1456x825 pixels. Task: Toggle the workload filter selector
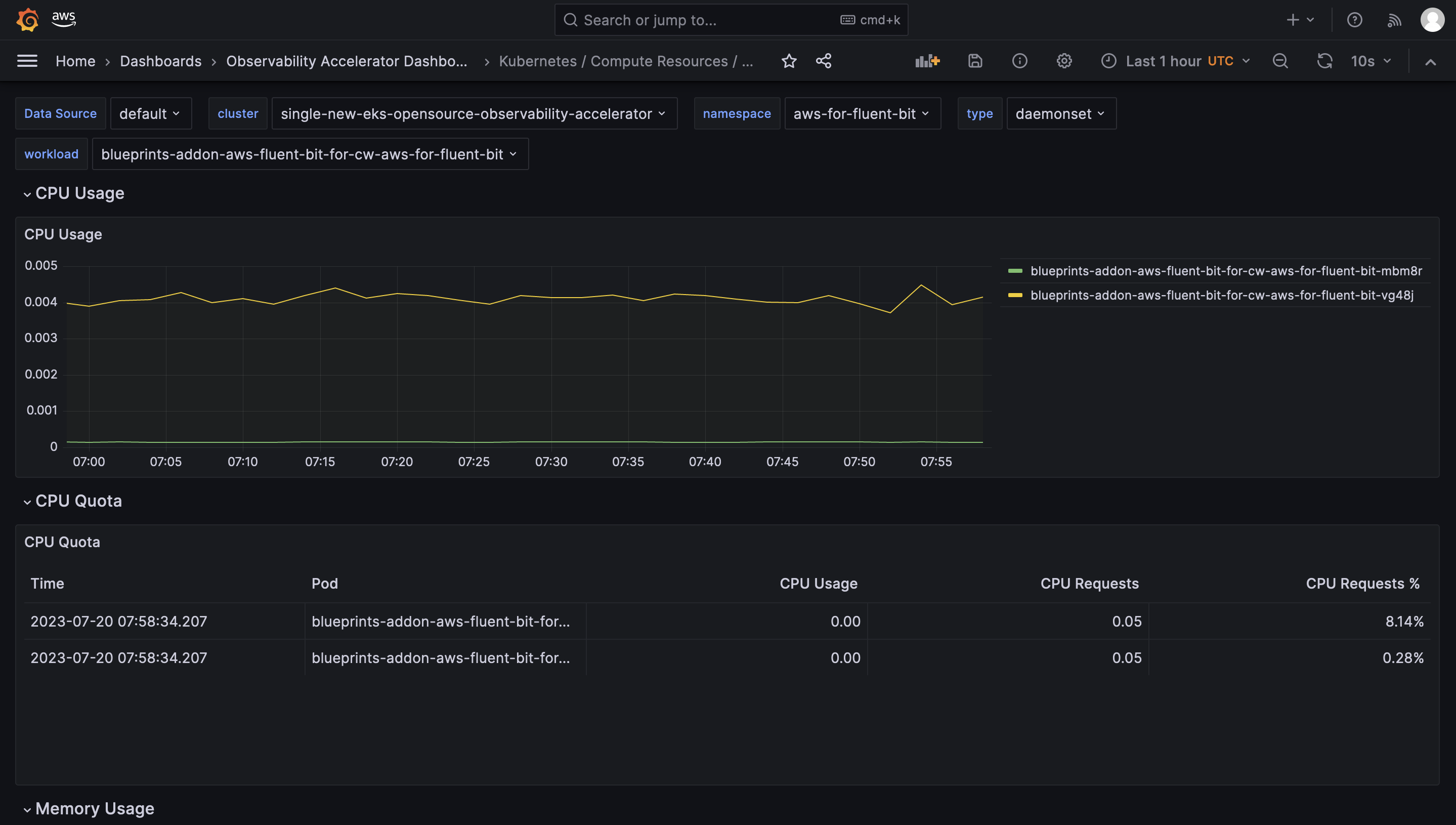point(309,153)
